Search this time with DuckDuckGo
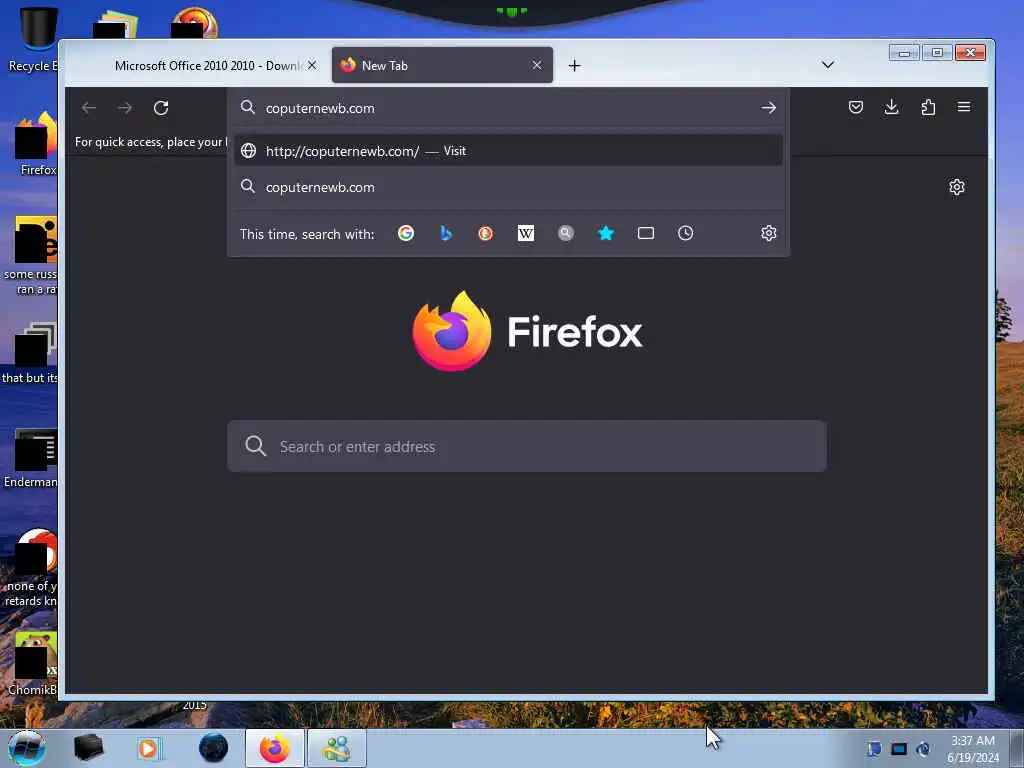The height and width of the screenshot is (768, 1024). tap(485, 233)
